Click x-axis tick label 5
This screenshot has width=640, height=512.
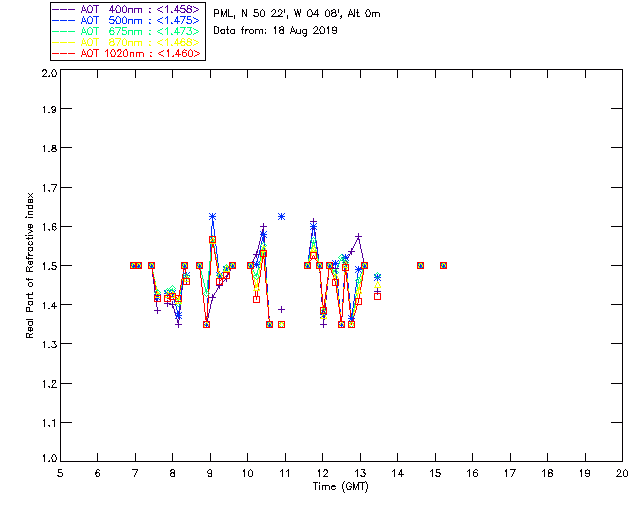click(x=60, y=473)
